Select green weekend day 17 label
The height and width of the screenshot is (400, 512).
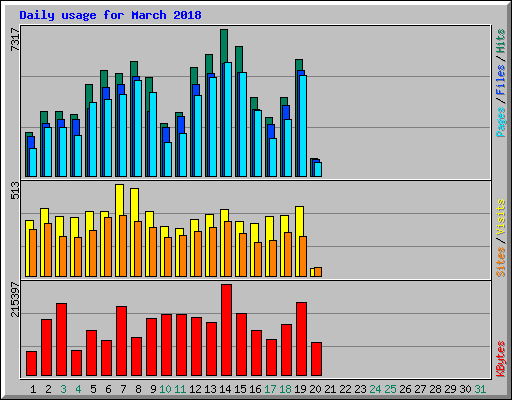(x=270, y=389)
